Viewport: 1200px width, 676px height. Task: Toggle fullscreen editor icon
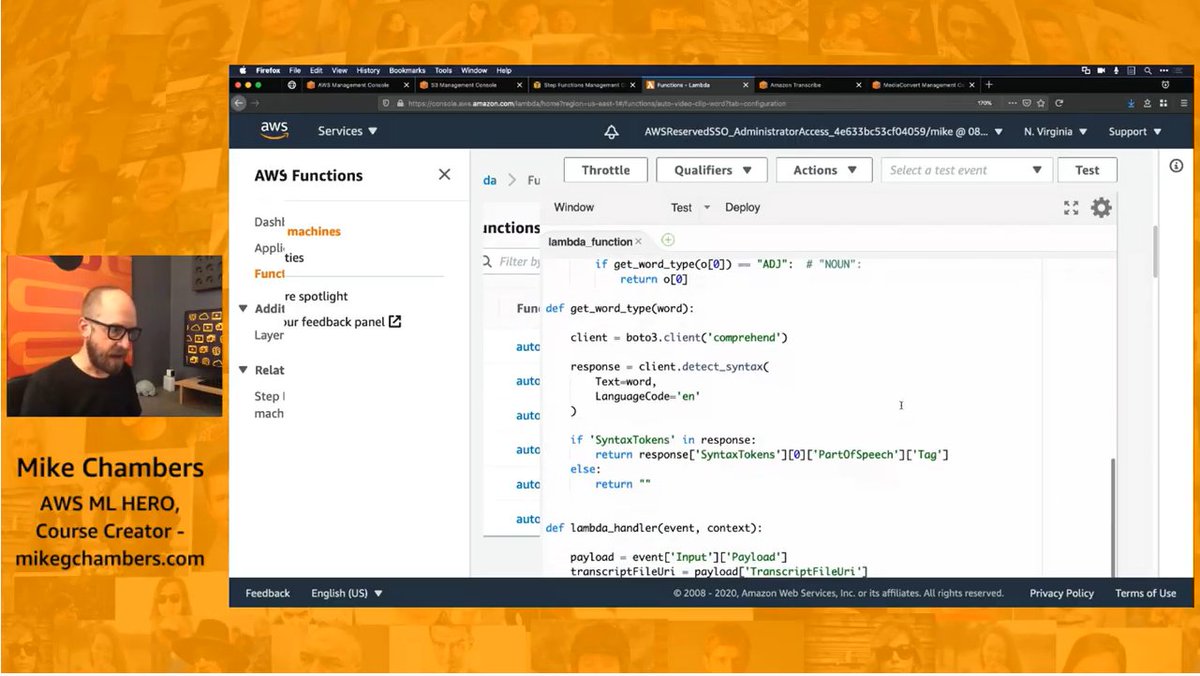click(x=1071, y=207)
